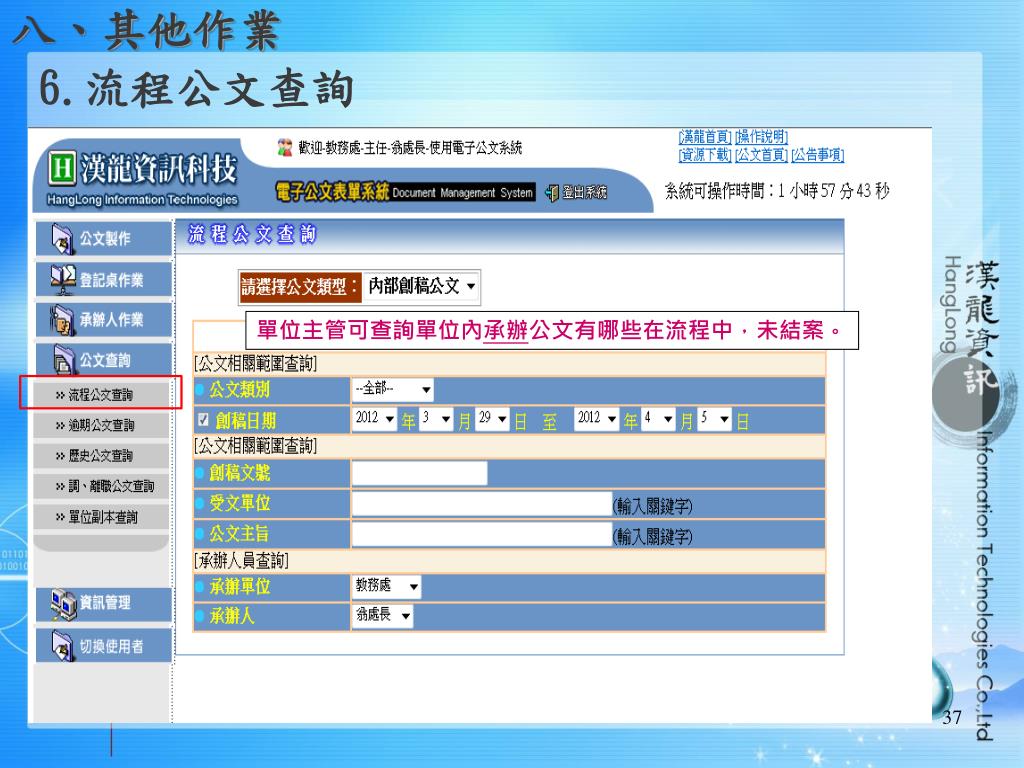The image size is (1024, 768).
Task: Click the 公文查詢 document icon
Action: point(63,360)
